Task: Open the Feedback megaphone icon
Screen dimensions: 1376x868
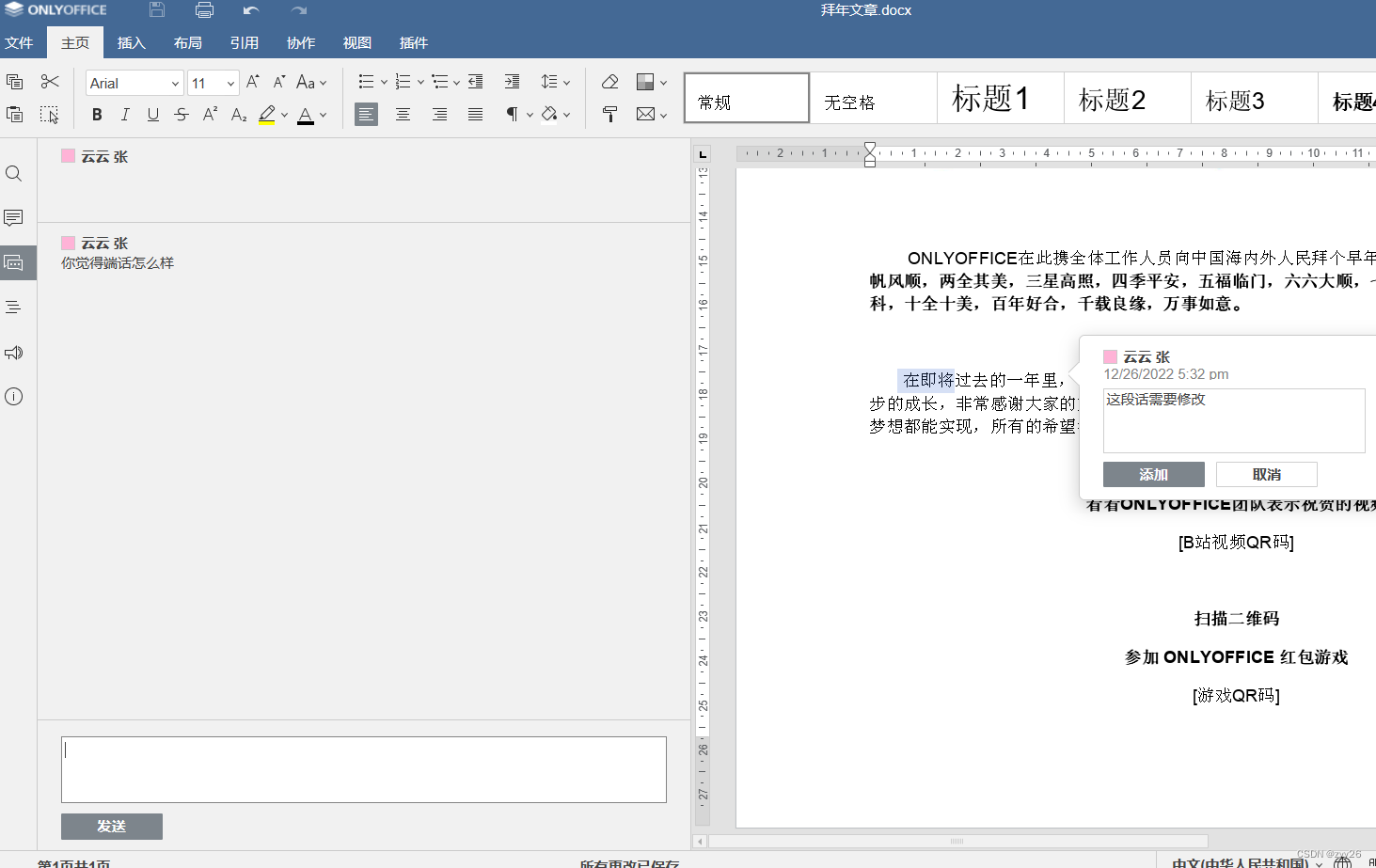Action: click(13, 353)
